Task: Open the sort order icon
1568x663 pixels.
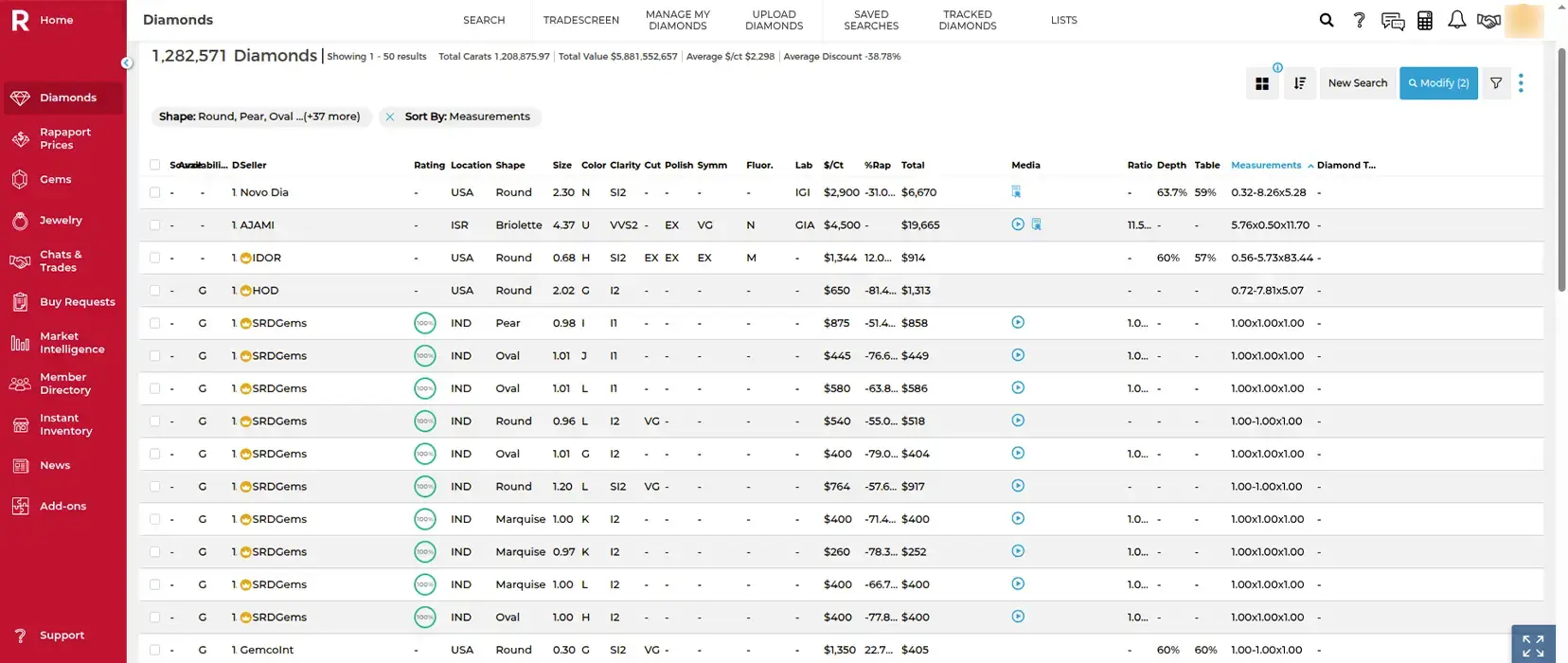Action: (1300, 83)
